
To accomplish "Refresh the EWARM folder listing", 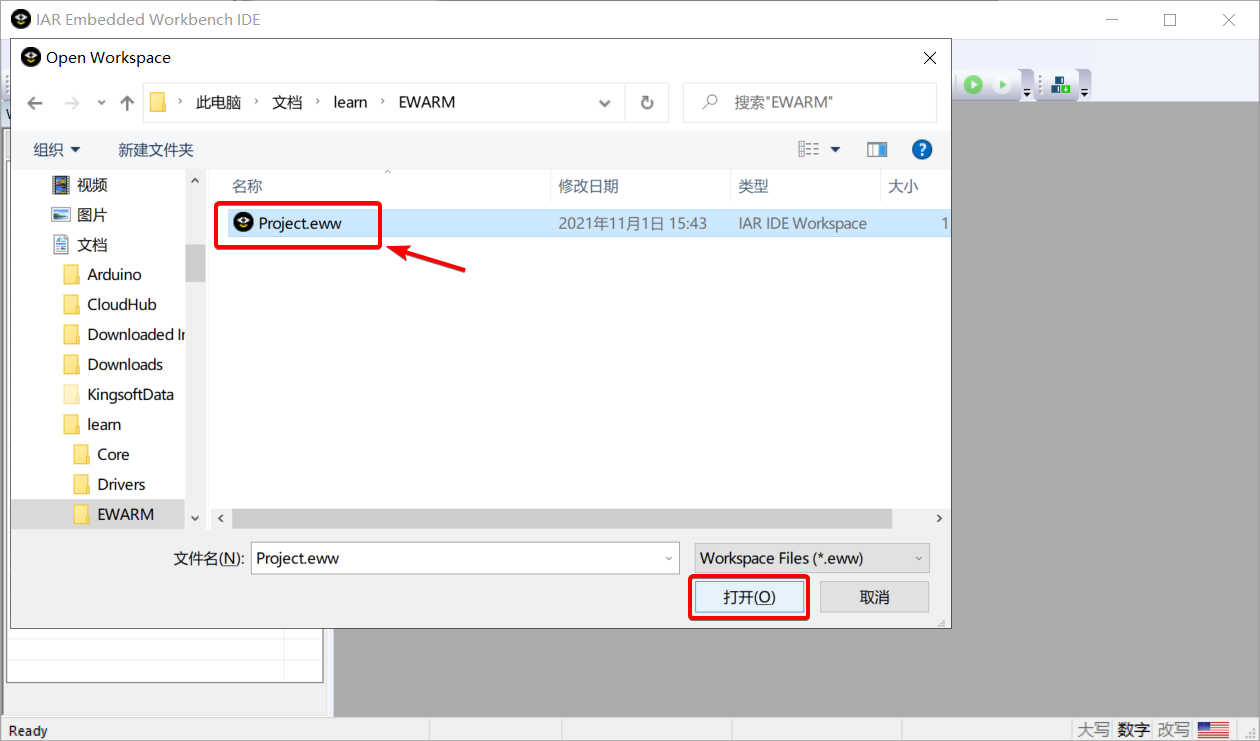I will [647, 103].
